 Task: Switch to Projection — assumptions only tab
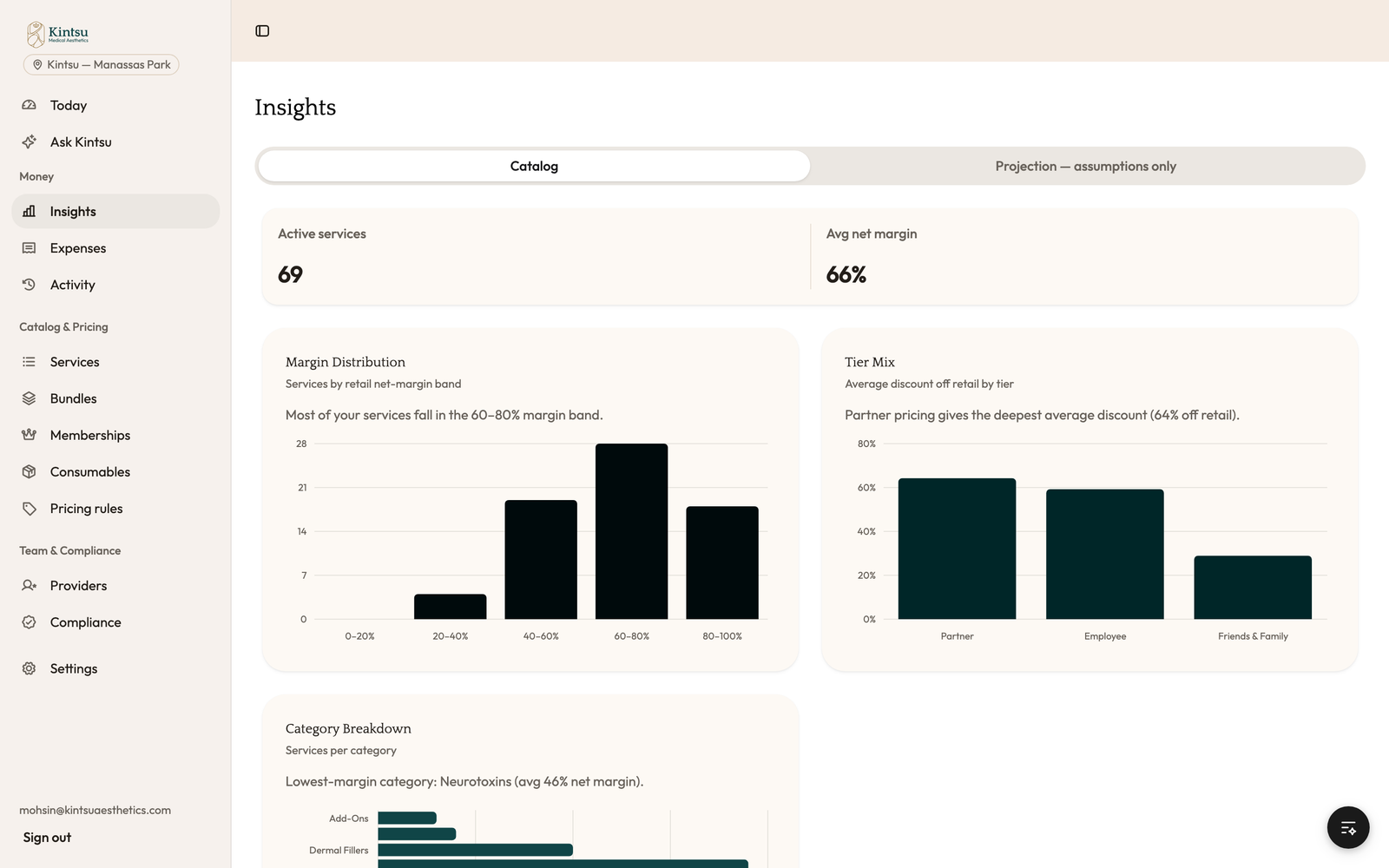point(1085,166)
